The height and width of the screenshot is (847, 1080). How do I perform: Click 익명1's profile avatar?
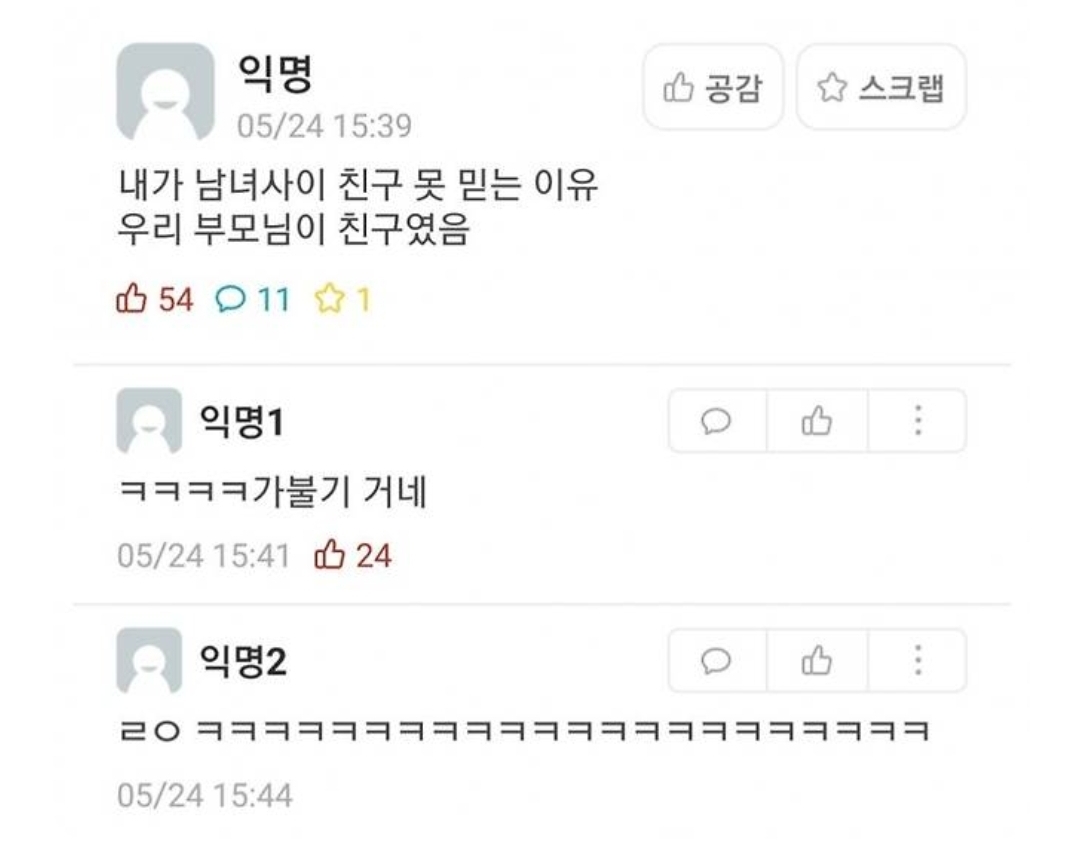pos(149,421)
